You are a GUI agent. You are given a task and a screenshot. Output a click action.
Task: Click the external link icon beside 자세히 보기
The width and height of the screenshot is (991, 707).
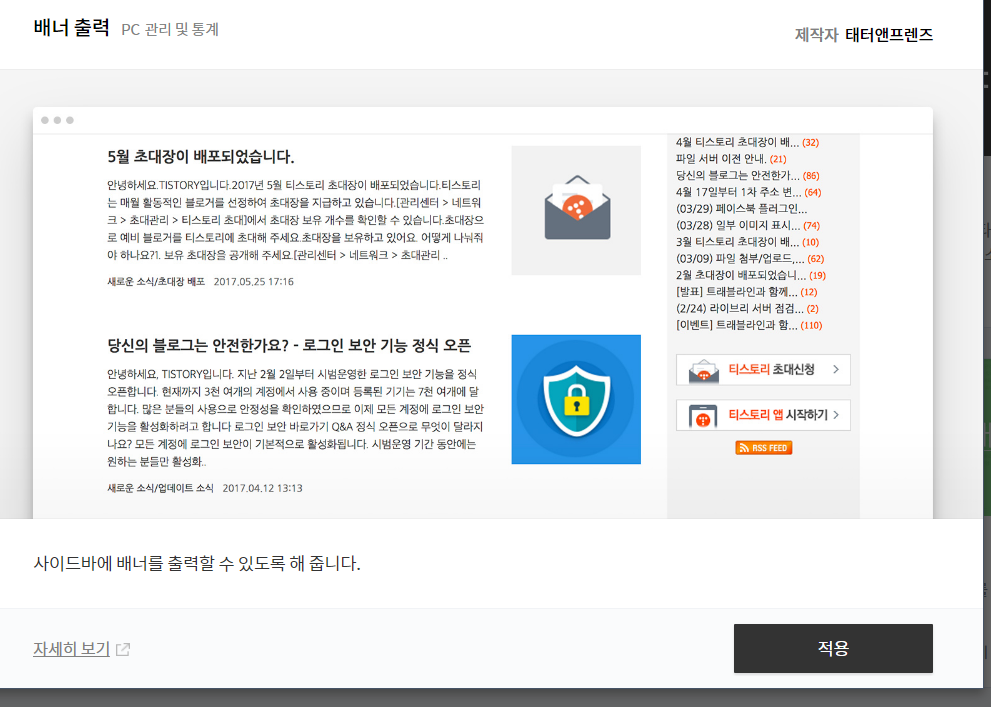click(x=123, y=650)
